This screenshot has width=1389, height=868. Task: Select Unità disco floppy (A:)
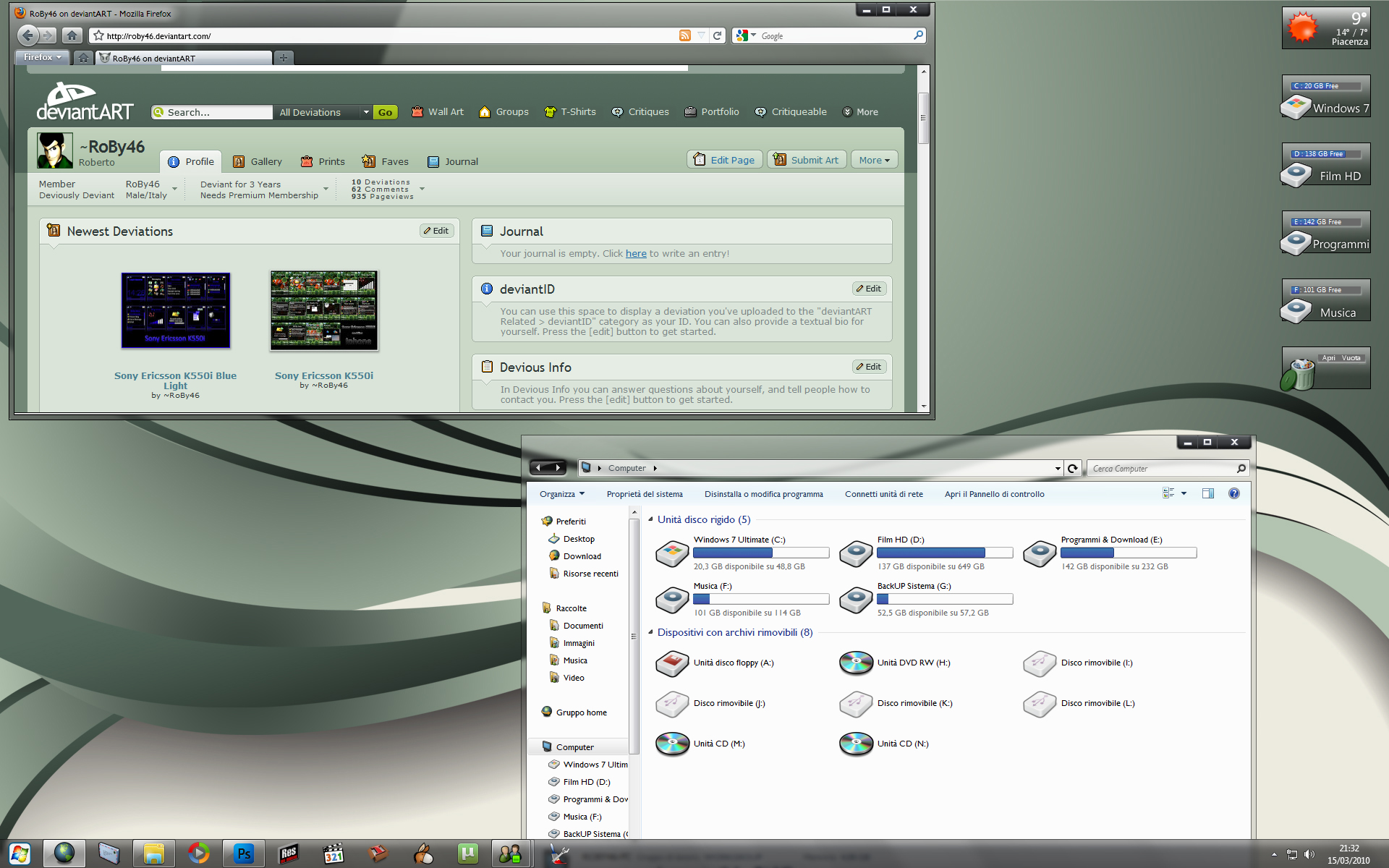tap(715, 663)
